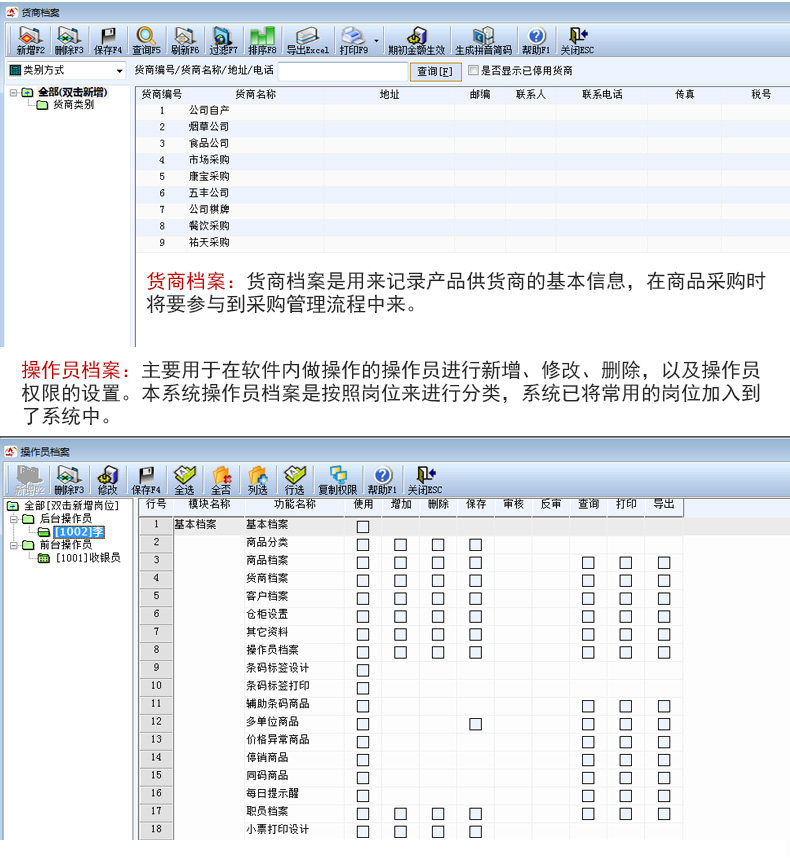Click 导出Excel export icon
The image size is (790, 858).
[307, 41]
